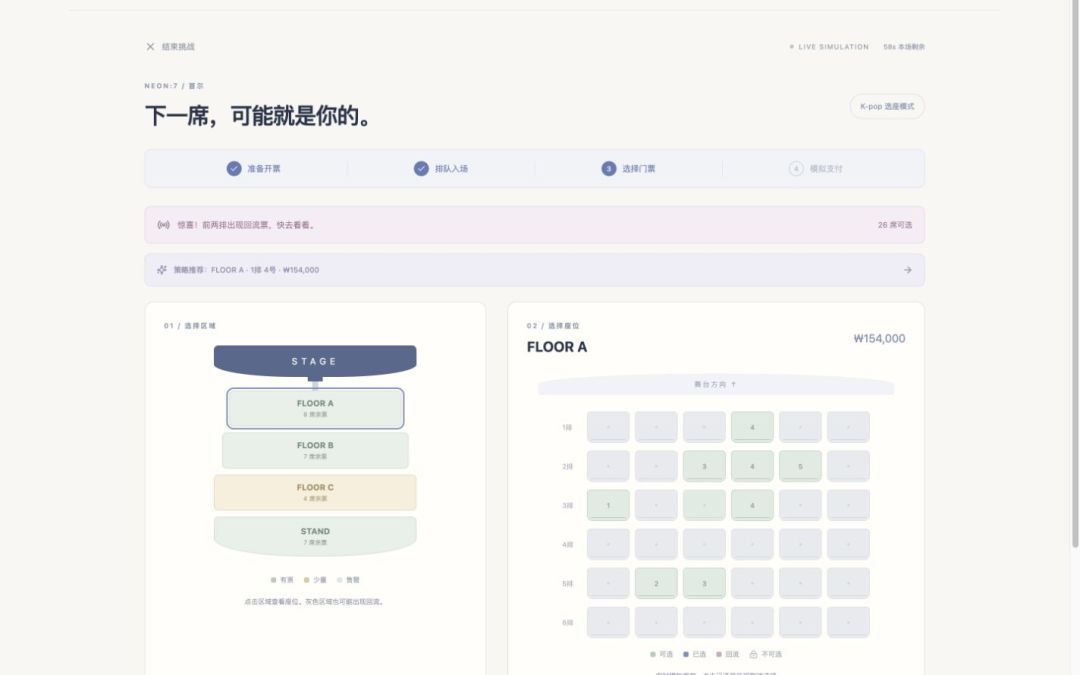Image resolution: width=1080 pixels, height=675 pixels.
Task: Click the NEON:7 / 首尔 breadcrumb text
Action: [174, 86]
